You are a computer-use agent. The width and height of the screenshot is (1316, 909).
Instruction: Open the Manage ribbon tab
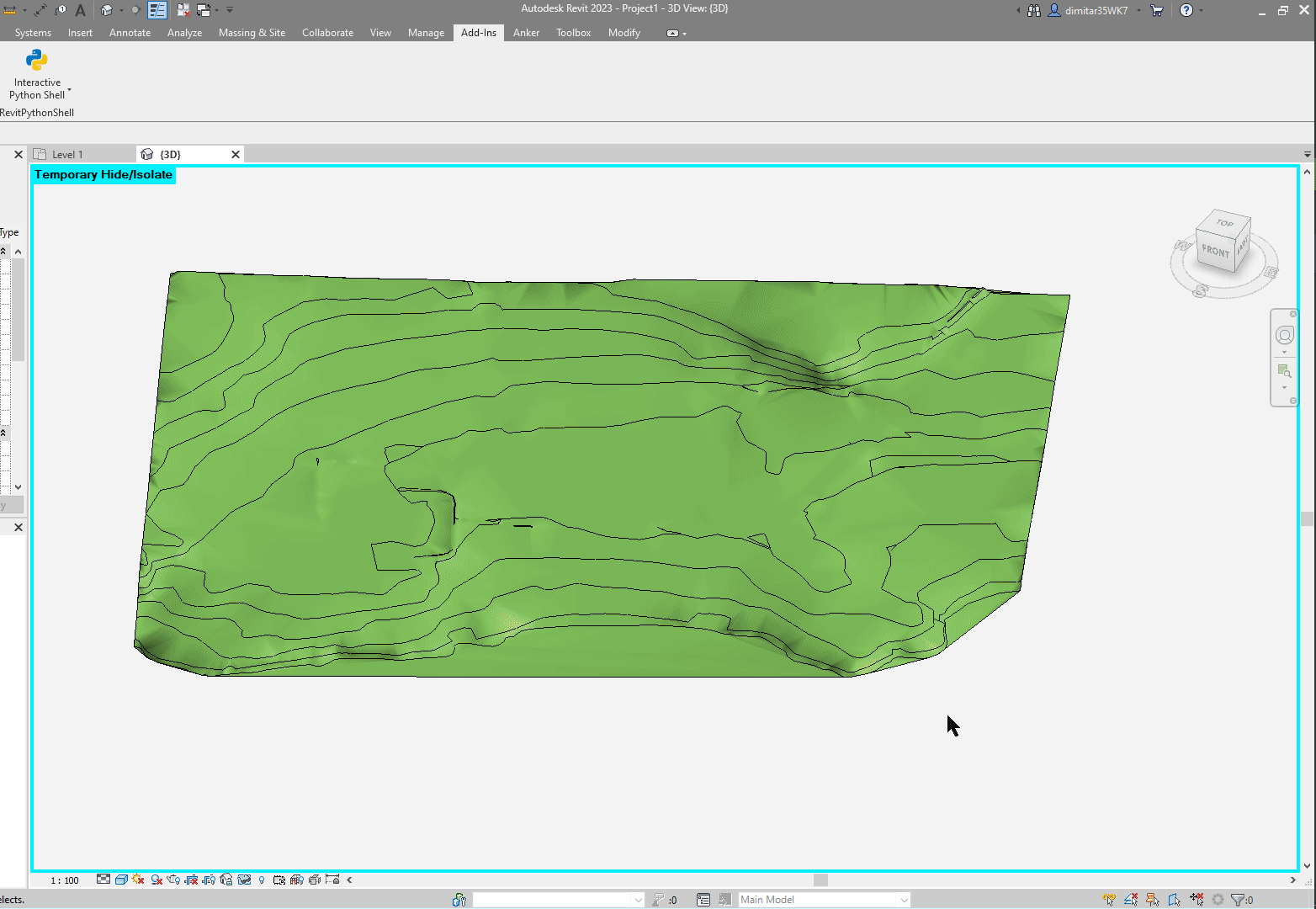[426, 33]
